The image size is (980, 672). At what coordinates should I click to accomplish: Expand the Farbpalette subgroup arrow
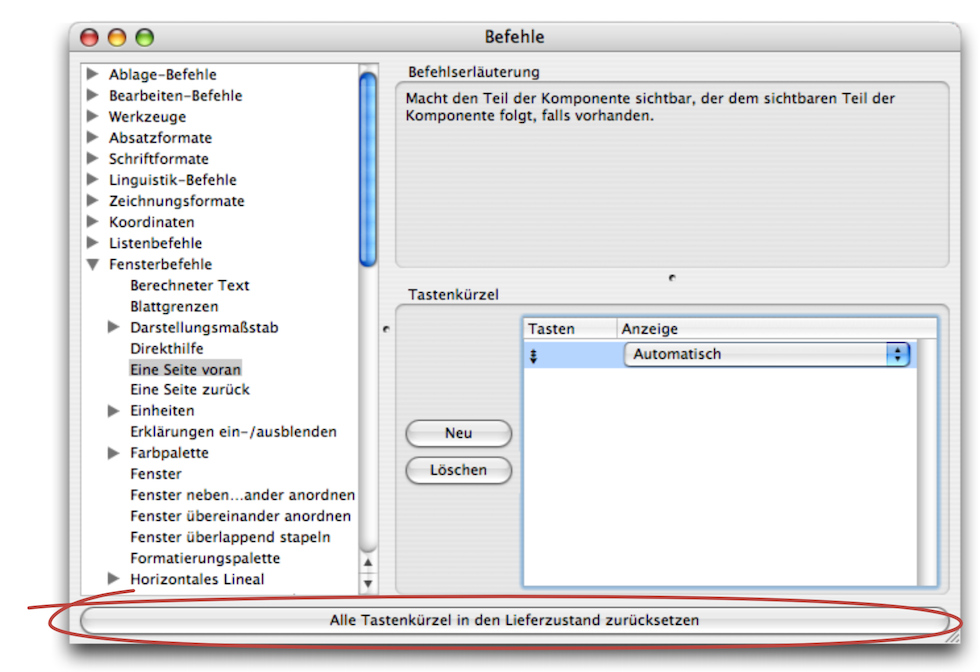pyautogui.click(x=113, y=453)
